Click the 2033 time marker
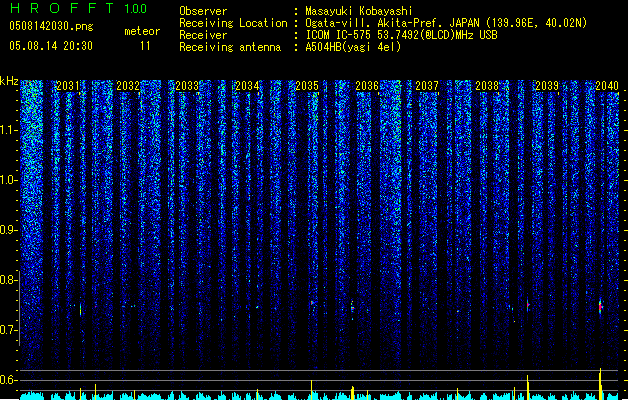 pyautogui.click(x=187, y=86)
